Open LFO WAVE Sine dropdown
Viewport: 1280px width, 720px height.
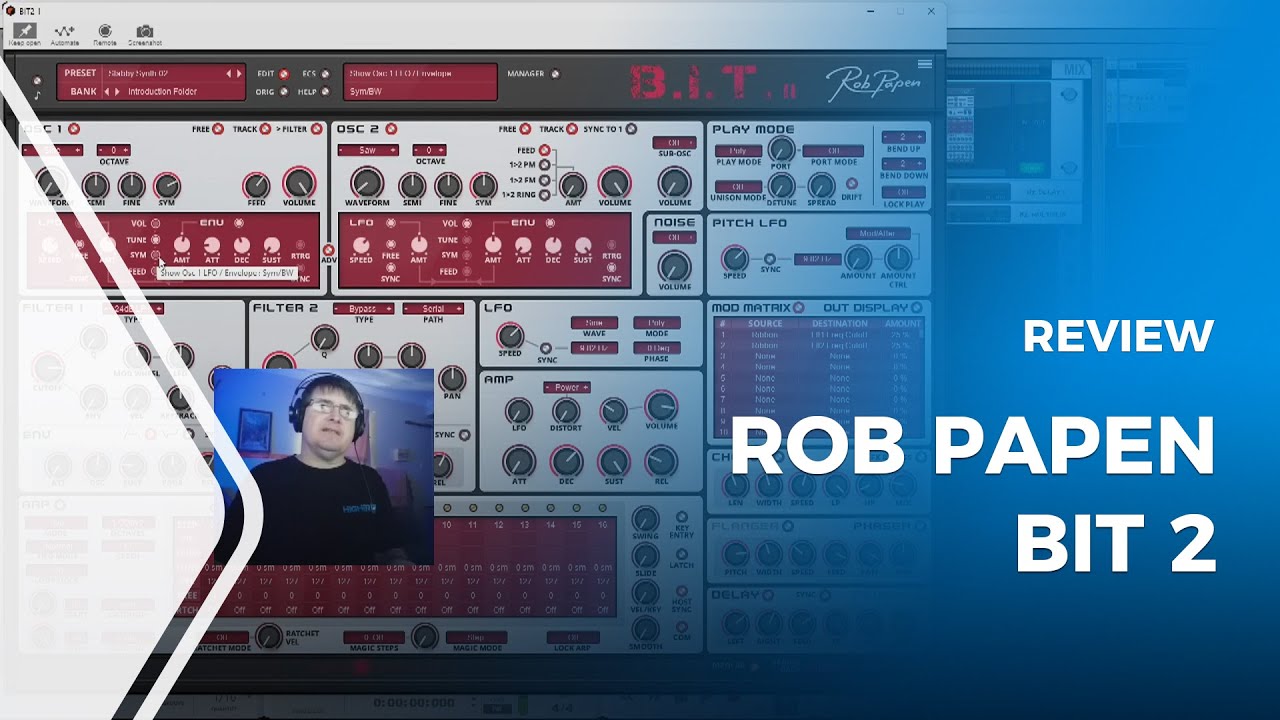pyautogui.click(x=594, y=323)
